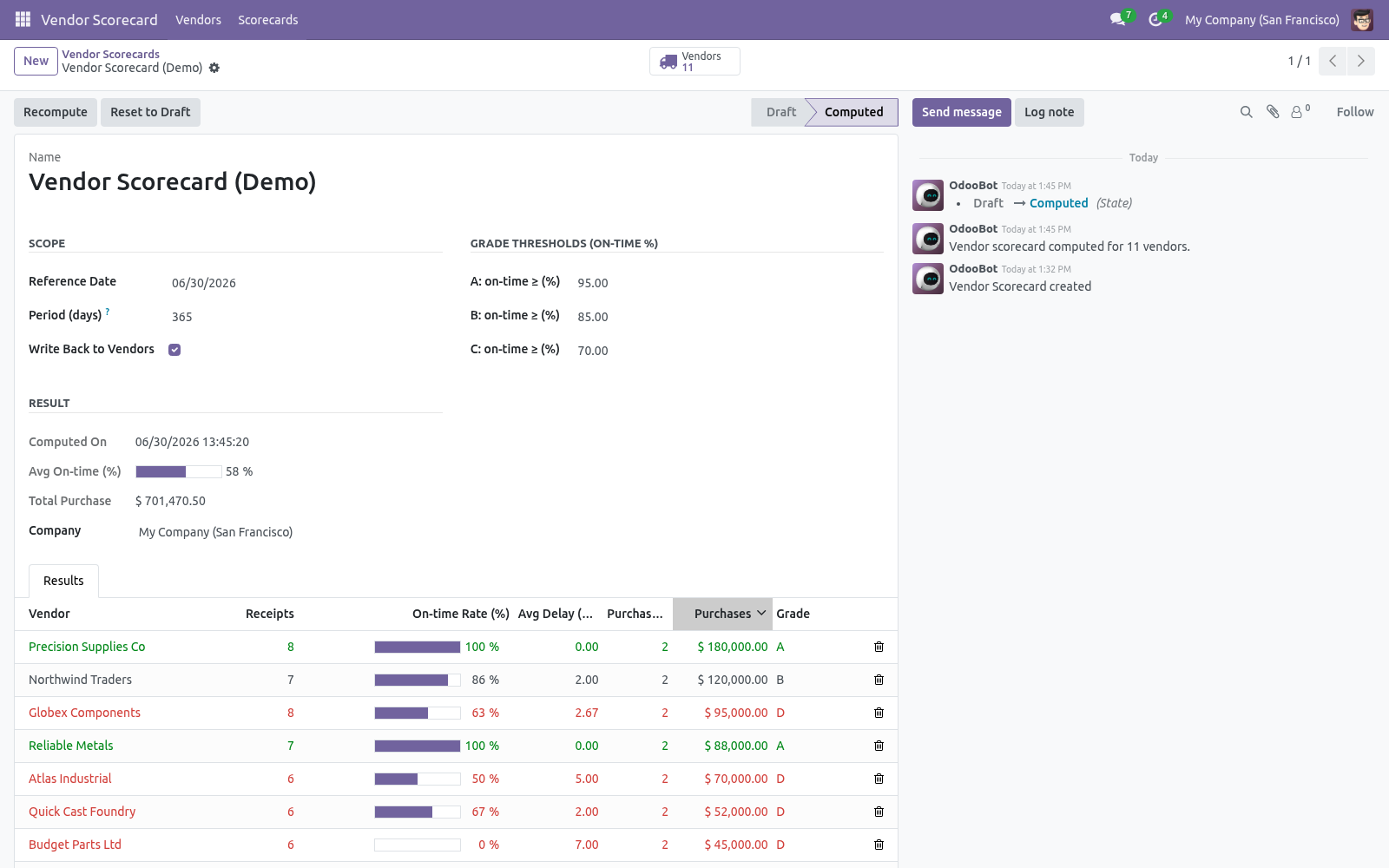
Task: Click the Recompute button
Action: [56, 112]
